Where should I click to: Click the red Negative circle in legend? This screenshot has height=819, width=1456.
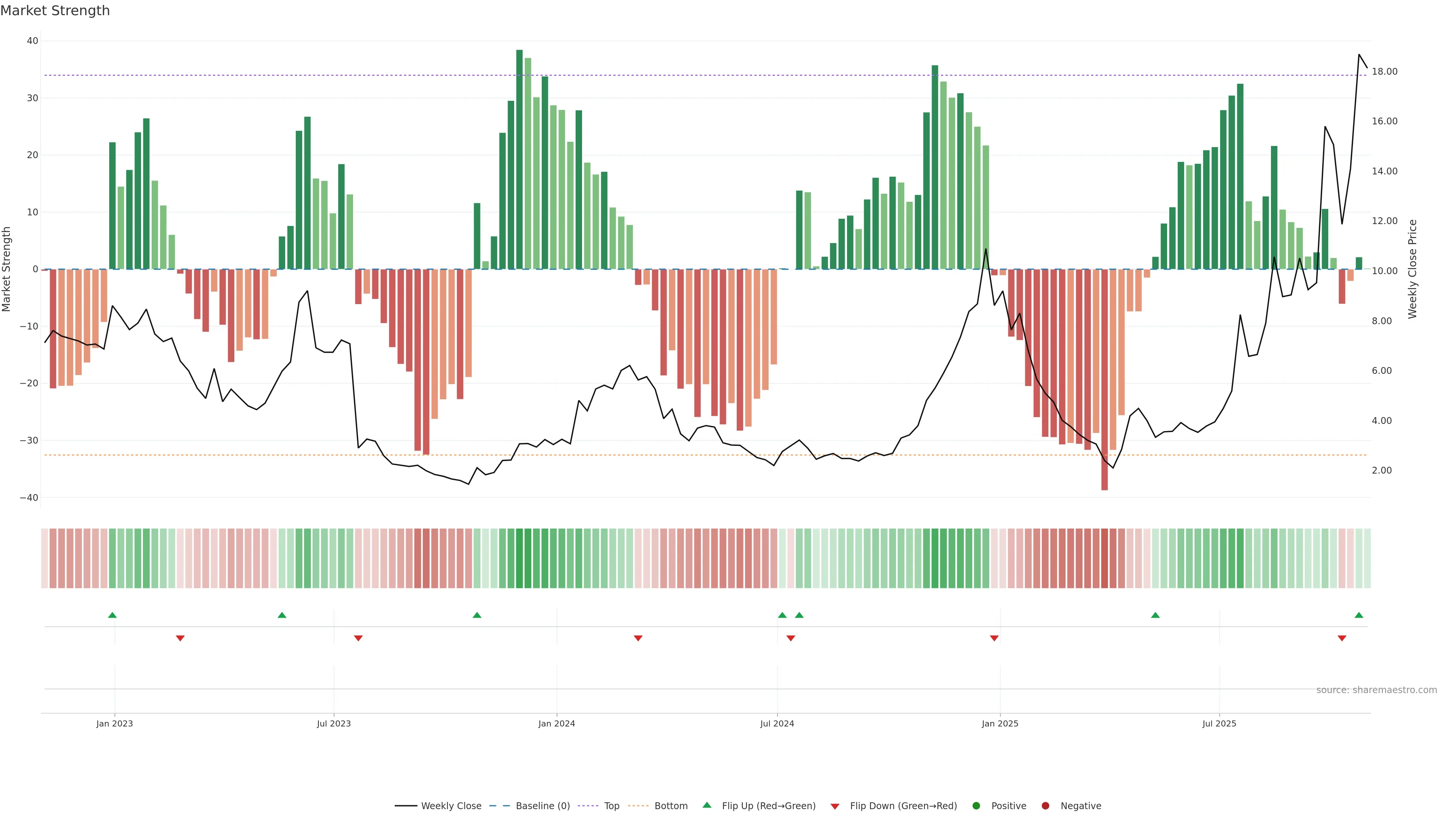pos(1045,806)
